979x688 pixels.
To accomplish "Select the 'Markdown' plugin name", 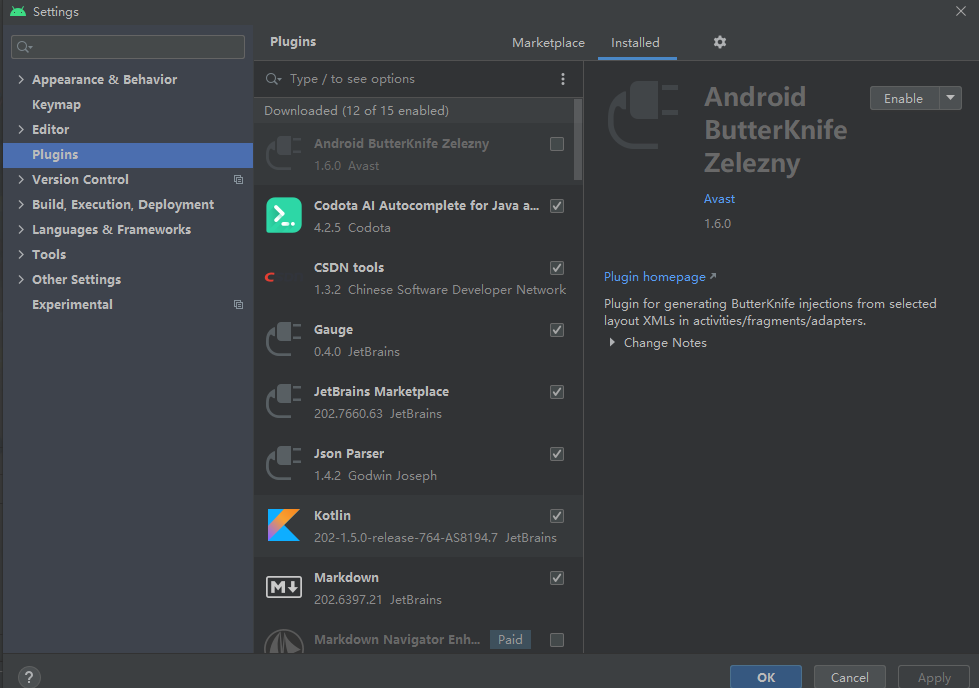I will 347,577.
